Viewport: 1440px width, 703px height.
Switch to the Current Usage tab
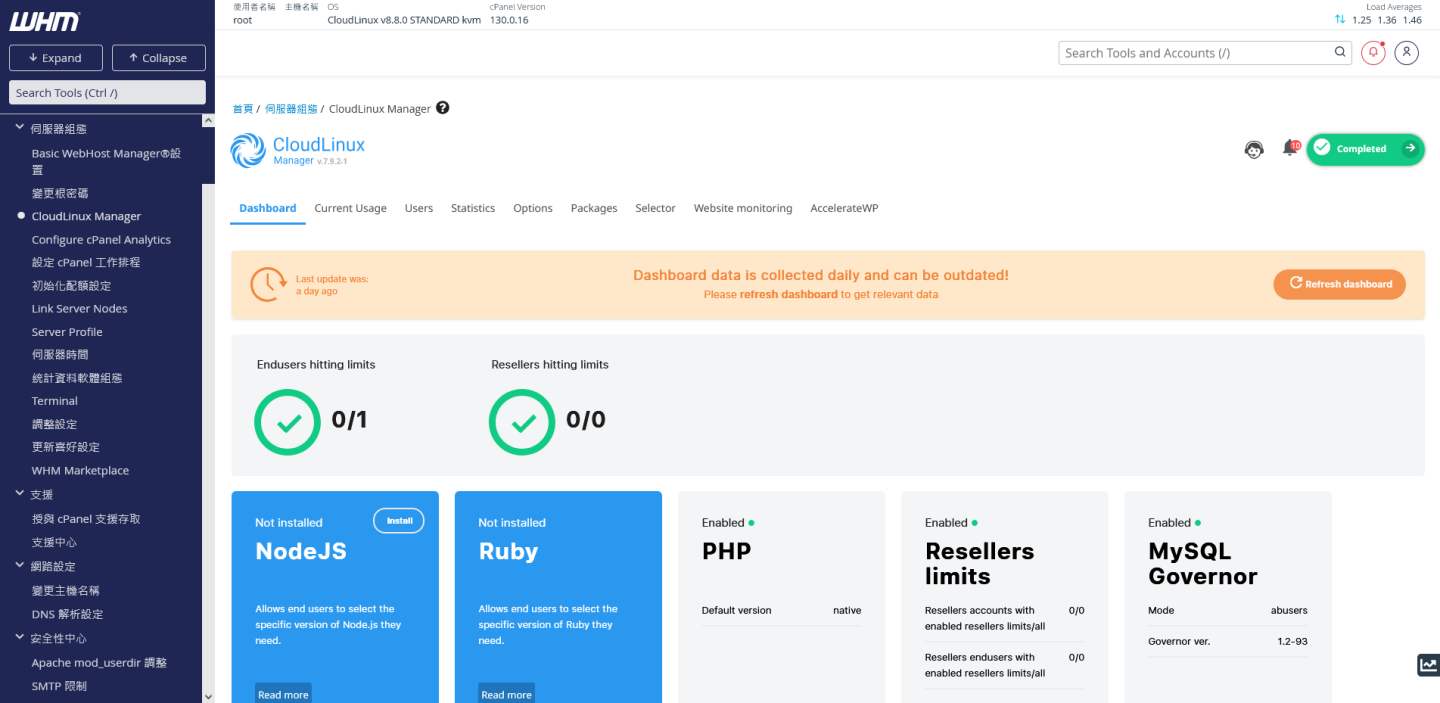pyautogui.click(x=350, y=208)
